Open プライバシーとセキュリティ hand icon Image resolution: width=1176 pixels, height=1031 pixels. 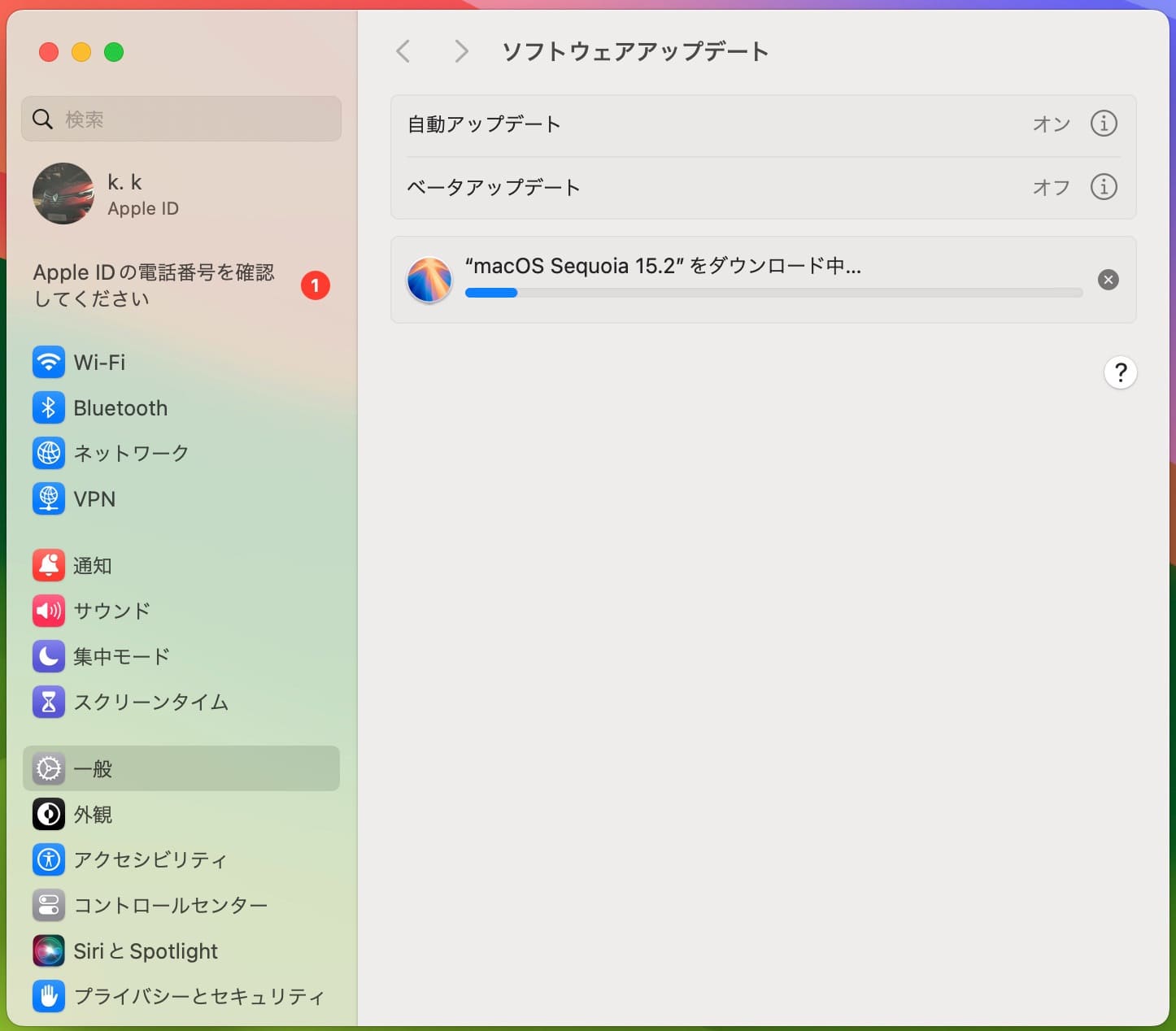pos(49,996)
